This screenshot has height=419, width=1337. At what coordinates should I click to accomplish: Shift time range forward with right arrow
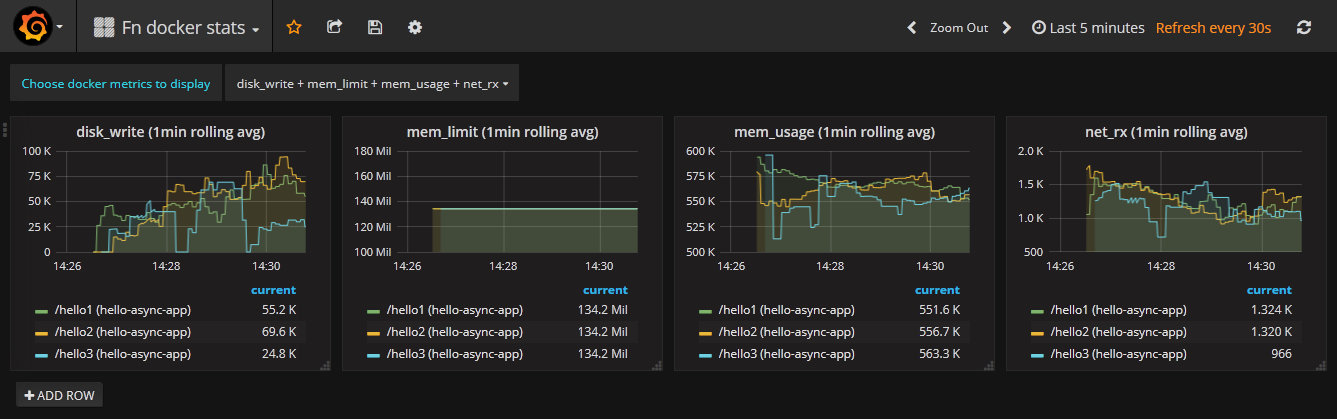point(1007,28)
